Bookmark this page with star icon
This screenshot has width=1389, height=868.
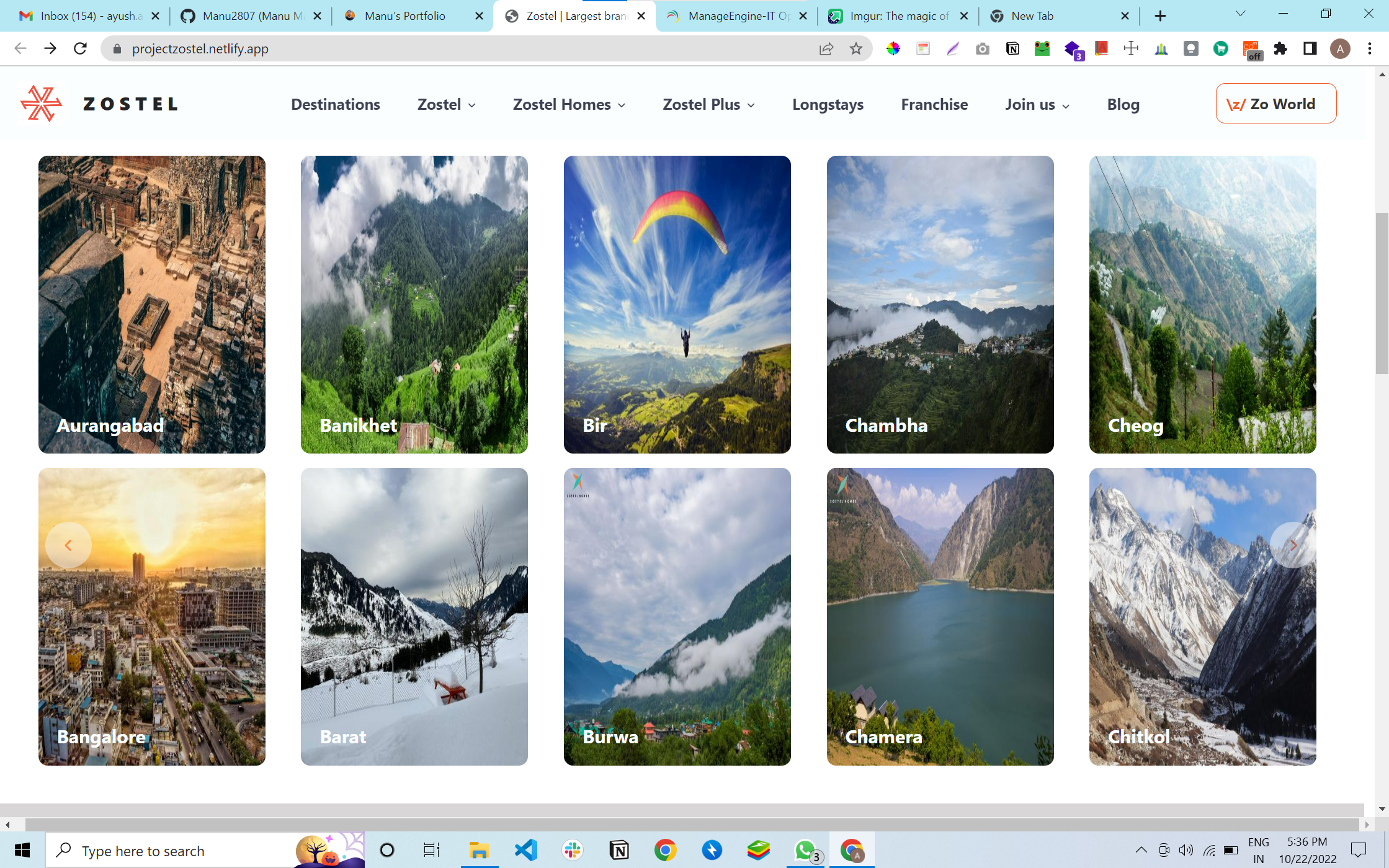tap(856, 48)
